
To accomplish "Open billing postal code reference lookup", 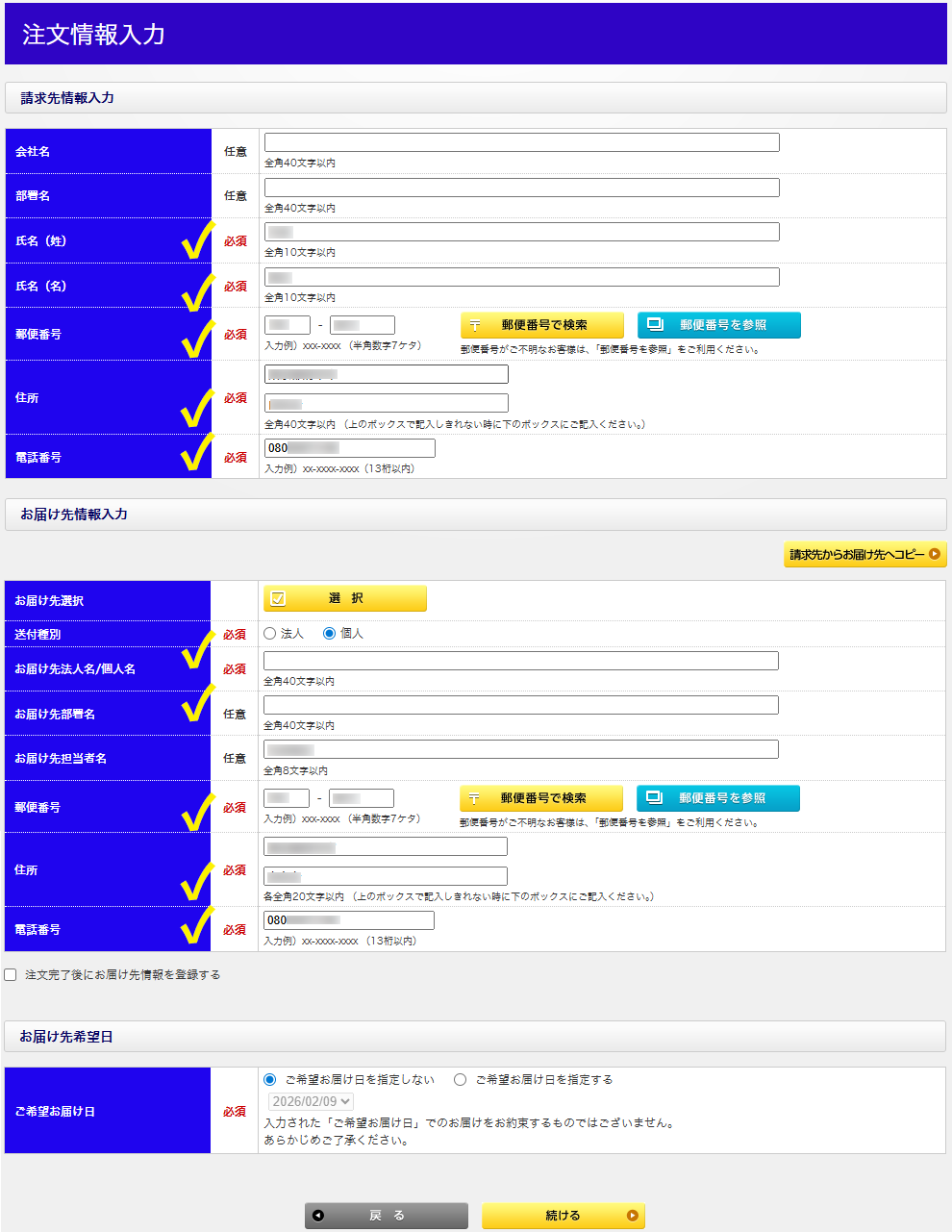I will point(718,325).
